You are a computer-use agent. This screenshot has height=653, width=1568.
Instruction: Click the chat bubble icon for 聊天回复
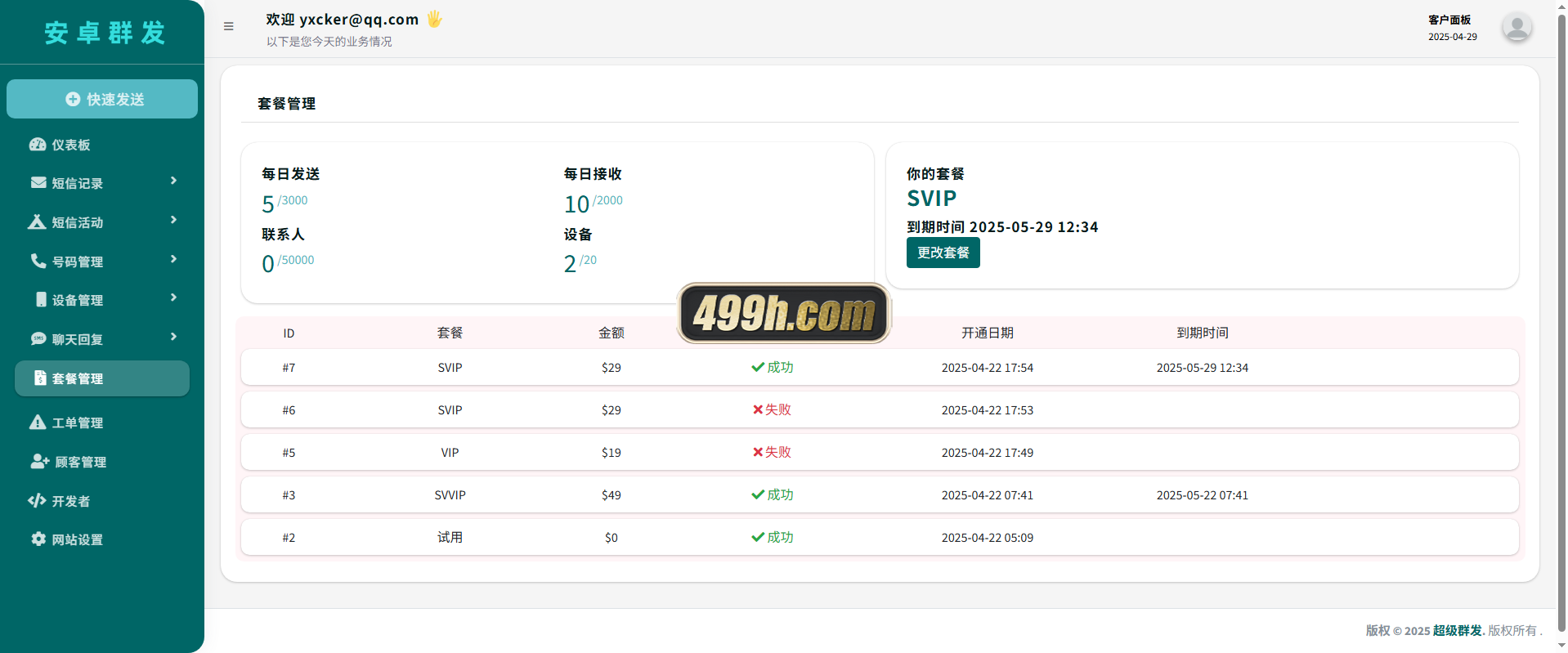[x=38, y=338]
